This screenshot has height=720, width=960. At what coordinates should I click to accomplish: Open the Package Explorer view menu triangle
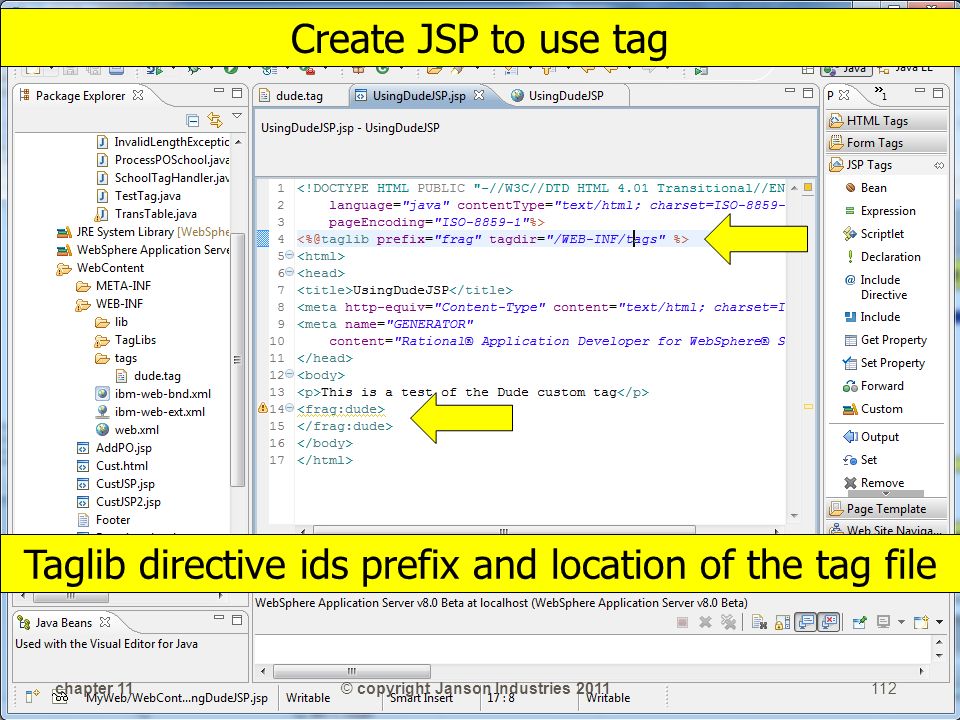pyautogui.click(x=238, y=115)
